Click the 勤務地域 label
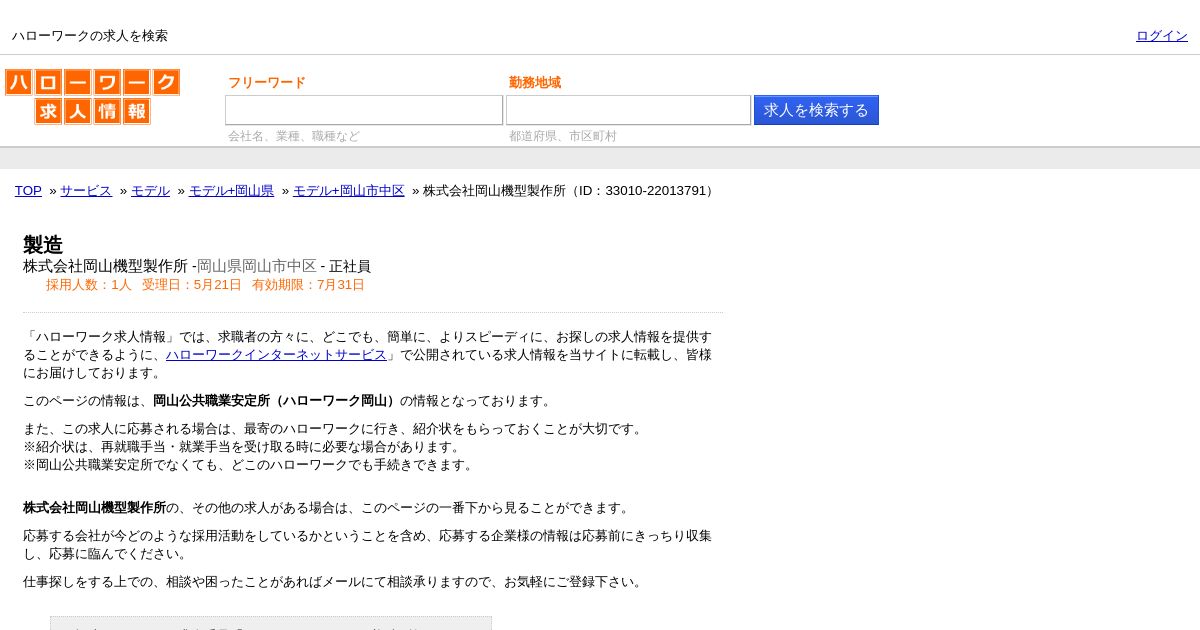The width and height of the screenshot is (1200, 630). click(535, 83)
